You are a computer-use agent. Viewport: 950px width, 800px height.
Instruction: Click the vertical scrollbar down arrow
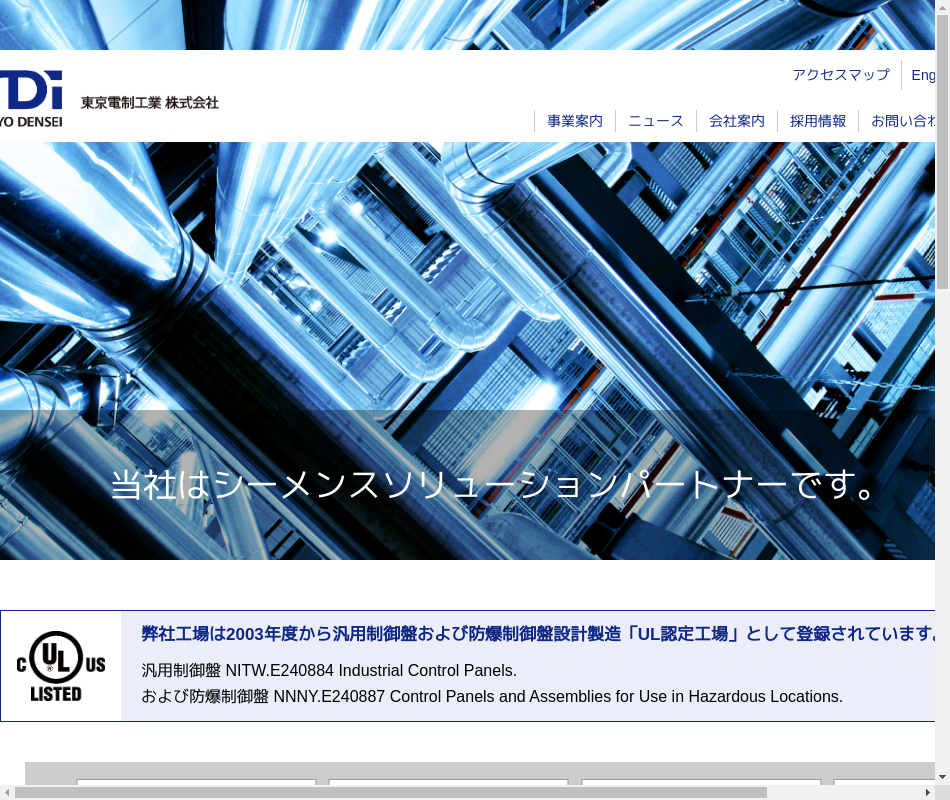click(x=942, y=777)
